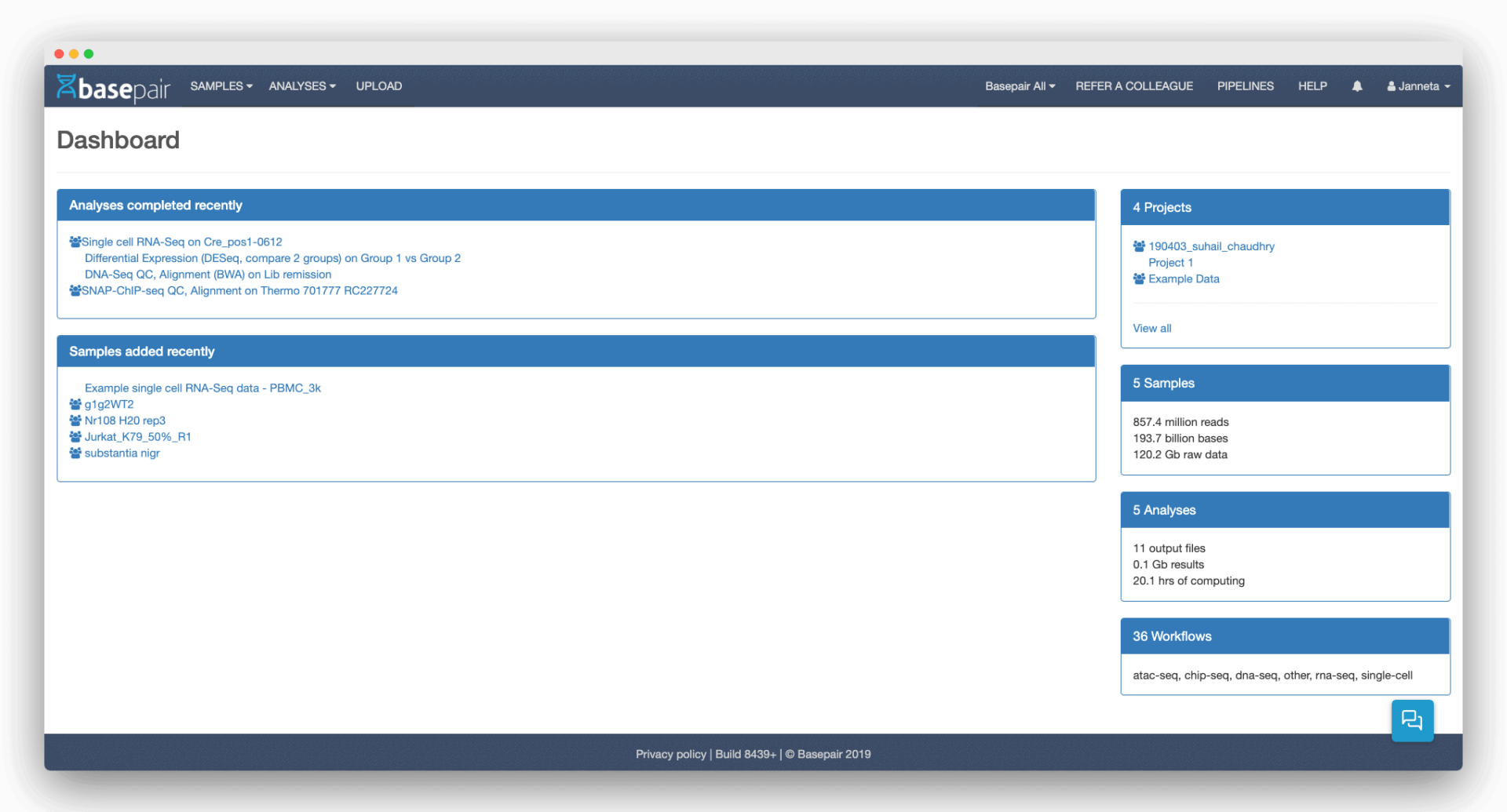Screen dimensions: 1507x812
Task: Click the user icon beside Janneta
Action: click(x=1391, y=86)
